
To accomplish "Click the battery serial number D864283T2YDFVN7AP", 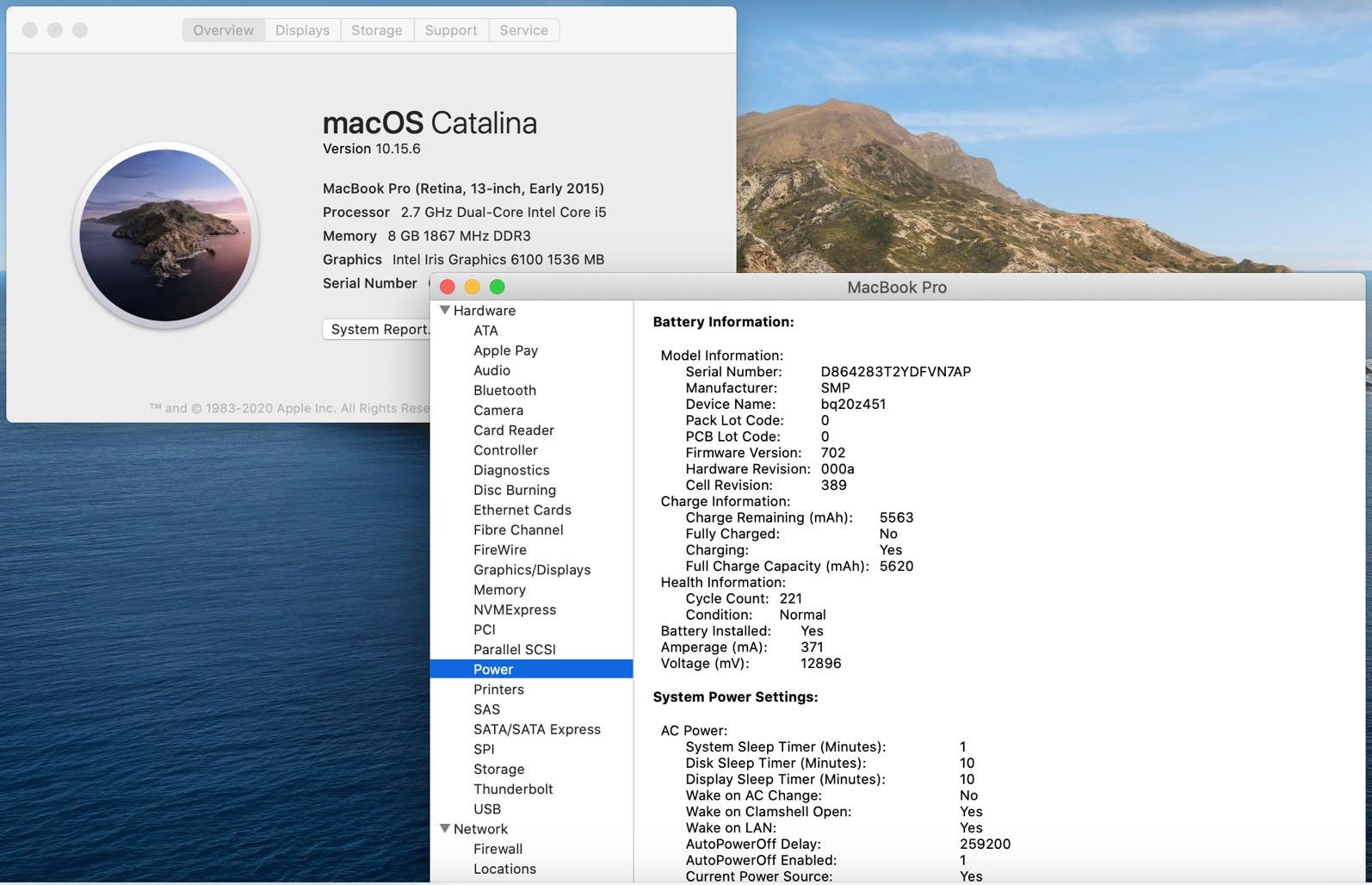I will (895, 372).
